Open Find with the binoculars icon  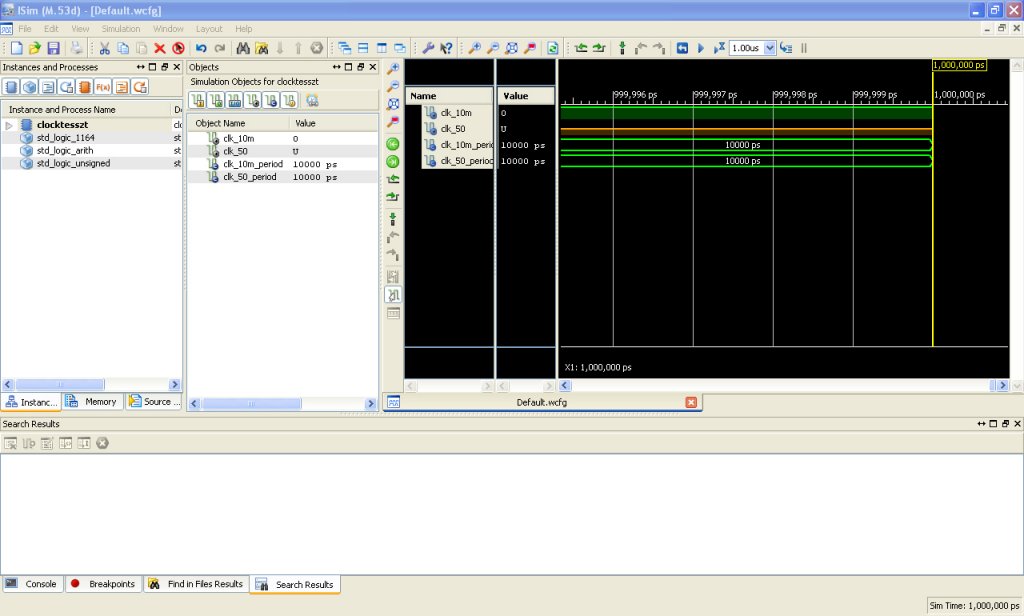(x=243, y=48)
